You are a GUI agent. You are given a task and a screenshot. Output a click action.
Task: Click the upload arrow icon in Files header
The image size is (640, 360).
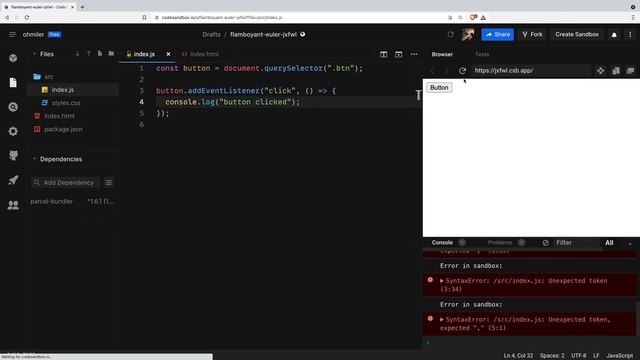point(89,54)
